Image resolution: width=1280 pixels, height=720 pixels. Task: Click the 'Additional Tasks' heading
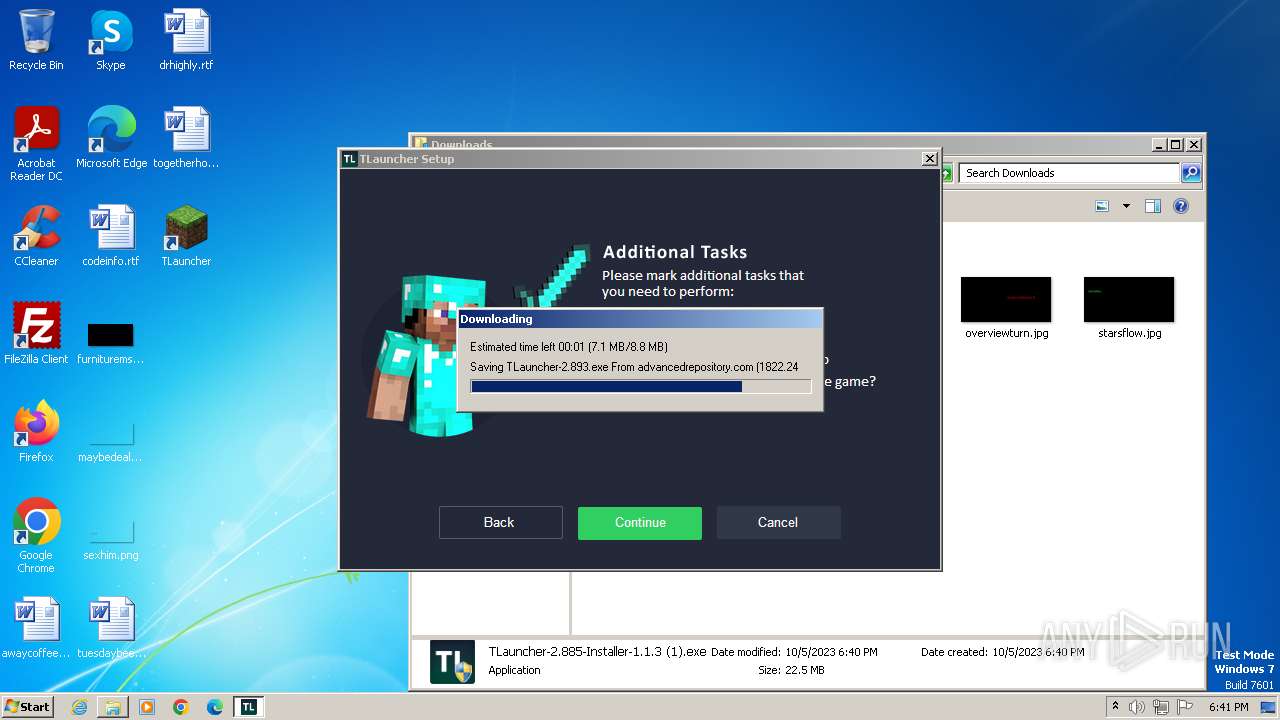point(675,252)
